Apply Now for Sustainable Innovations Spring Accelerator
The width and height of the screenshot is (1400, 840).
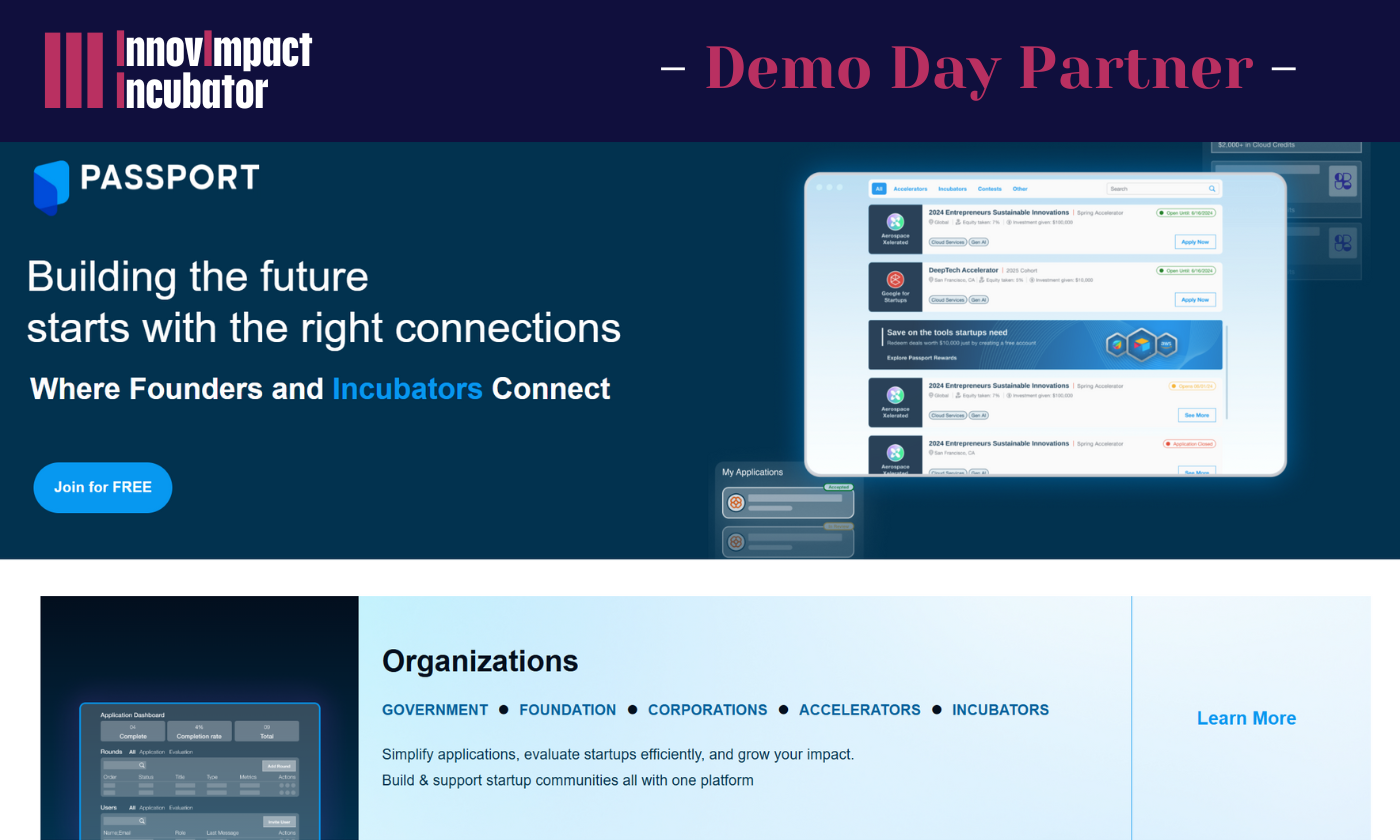1195,242
